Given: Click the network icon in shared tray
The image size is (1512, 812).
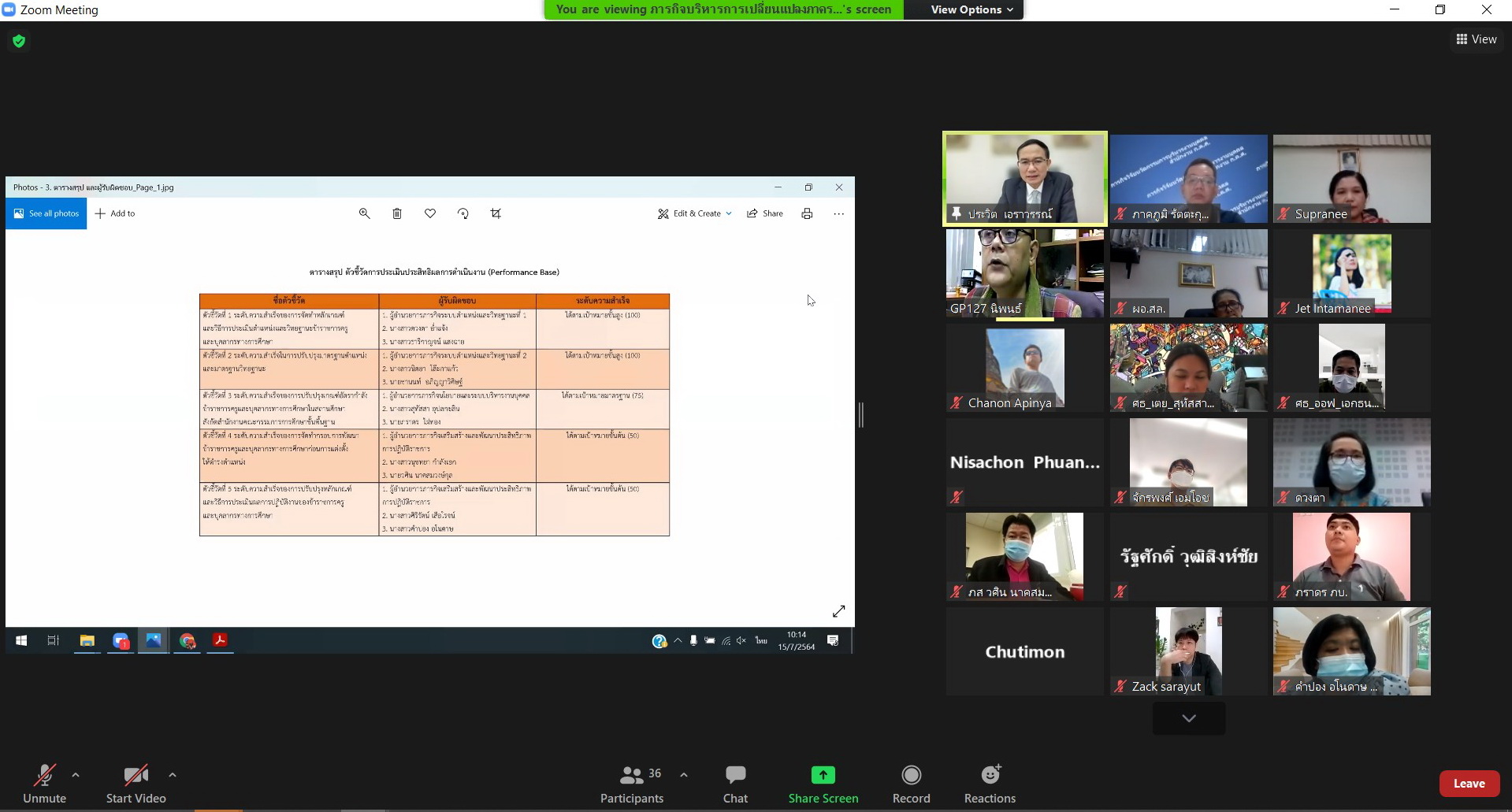Looking at the screenshot, I should pos(726,641).
